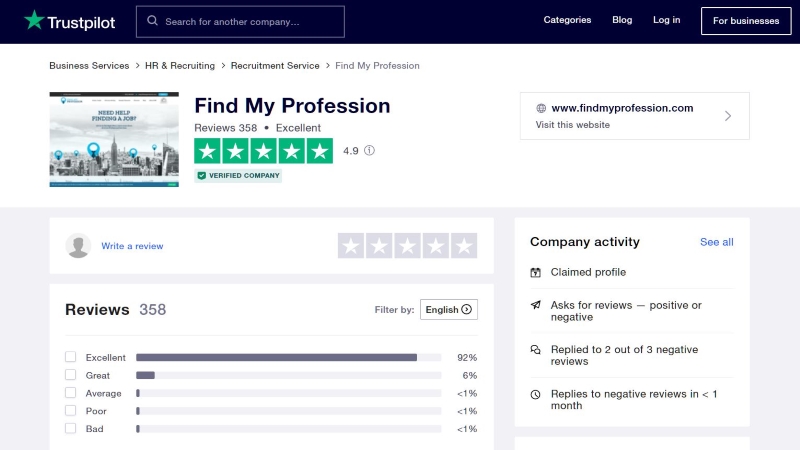This screenshot has height=450, width=800.
Task: Focus the Search for another company field
Action: [240, 21]
